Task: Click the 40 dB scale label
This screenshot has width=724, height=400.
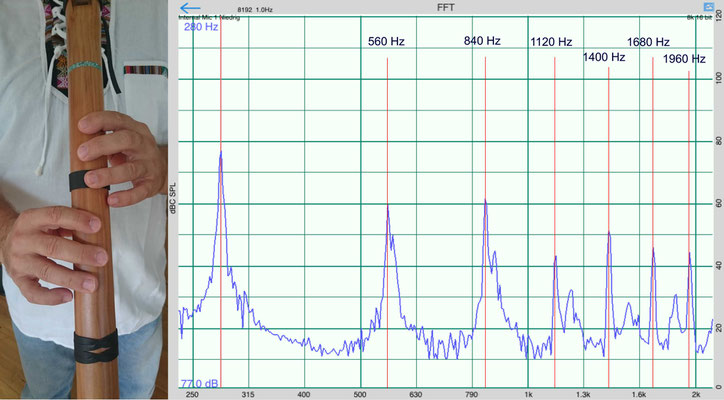Action: click(718, 266)
